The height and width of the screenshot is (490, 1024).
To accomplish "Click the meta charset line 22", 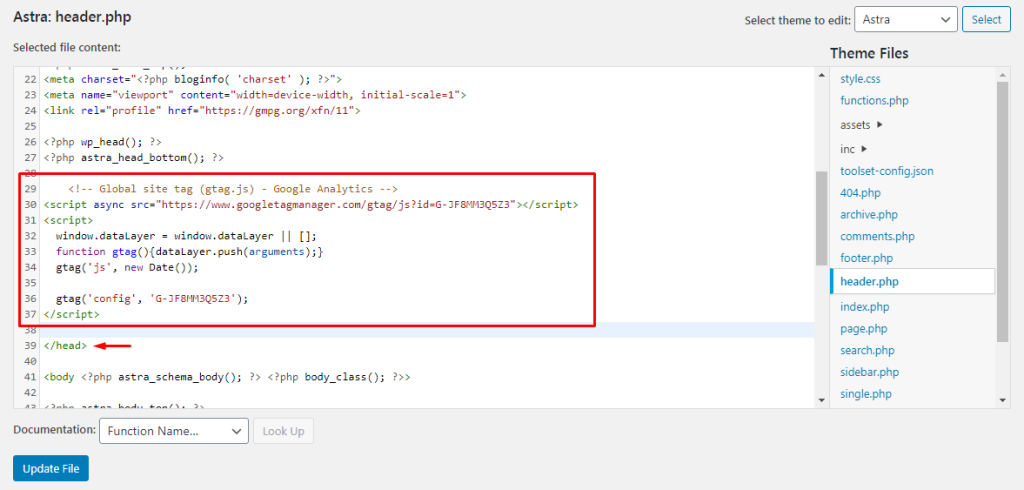I will tap(193, 79).
